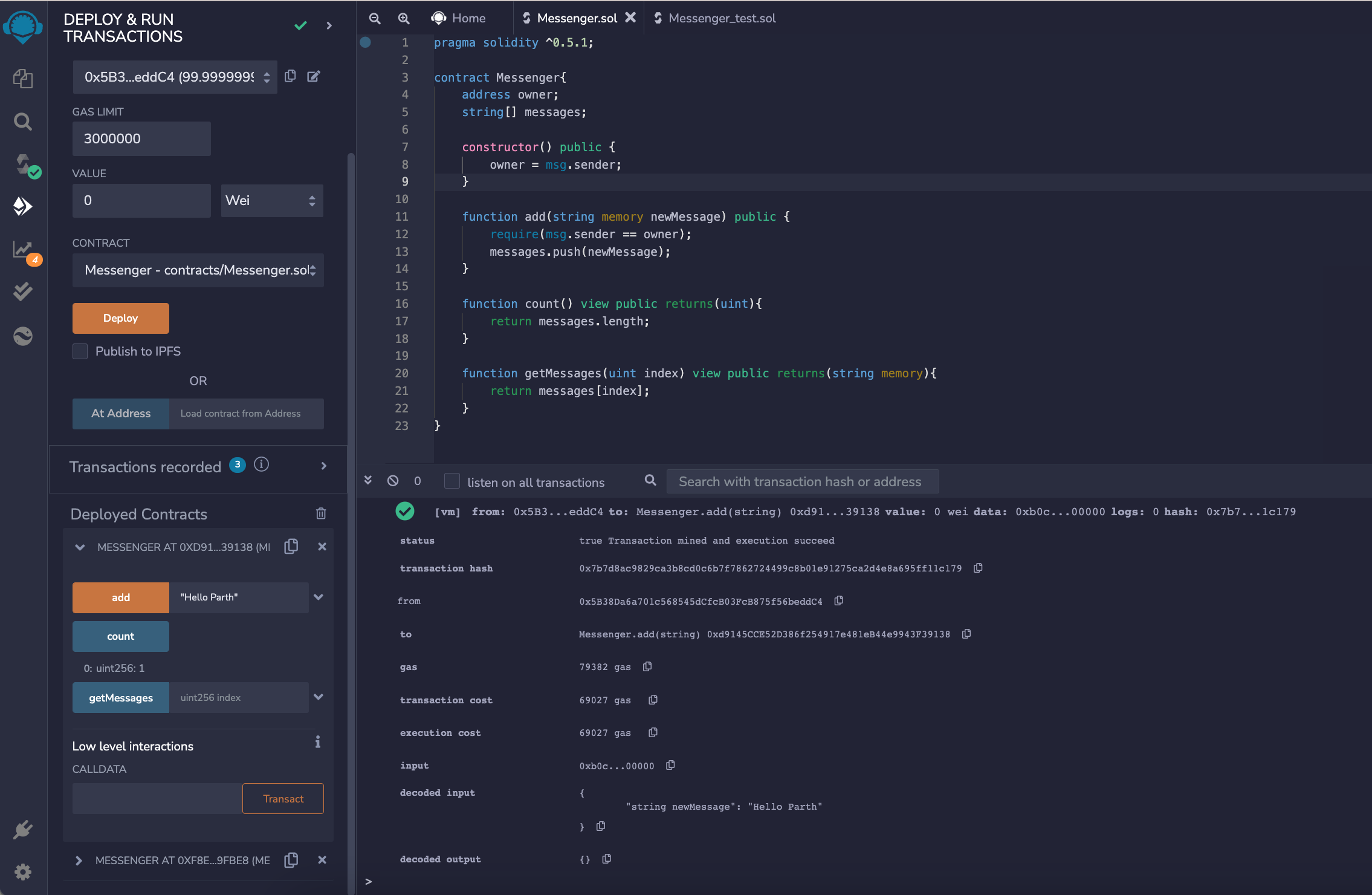Check listen on all transactions
Viewport: 1372px width, 895px height.
point(451,481)
